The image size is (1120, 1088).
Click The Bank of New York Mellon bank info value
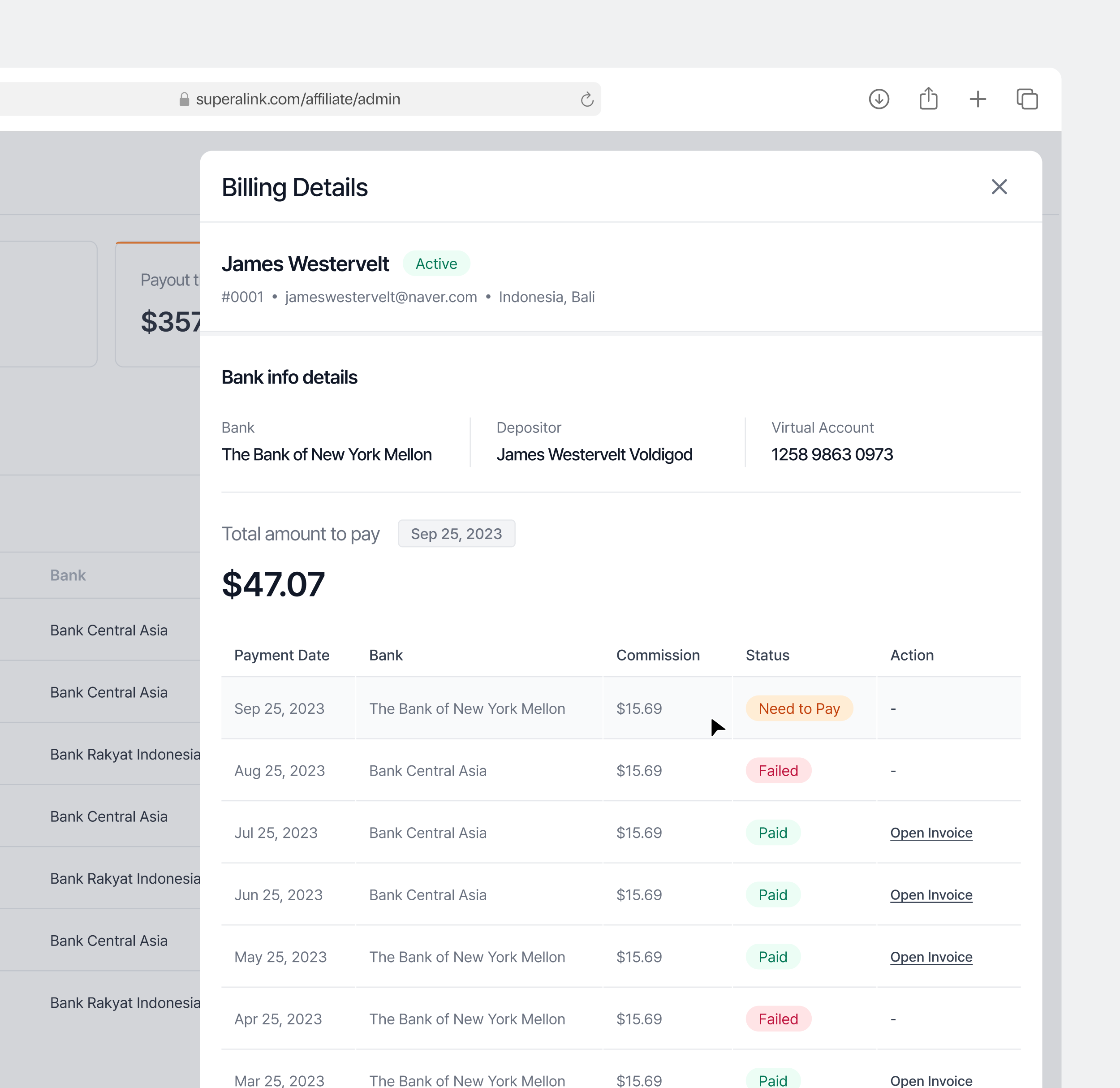(x=326, y=454)
